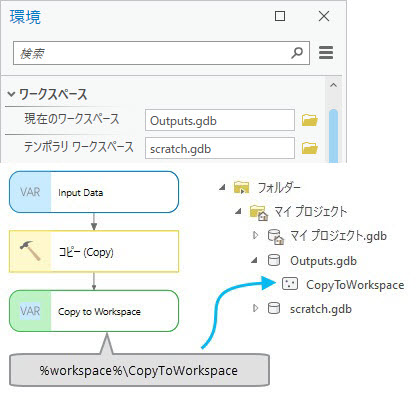
Task: Click the マイ プロジェクト.gdb database icon
Action: click(x=276, y=236)
